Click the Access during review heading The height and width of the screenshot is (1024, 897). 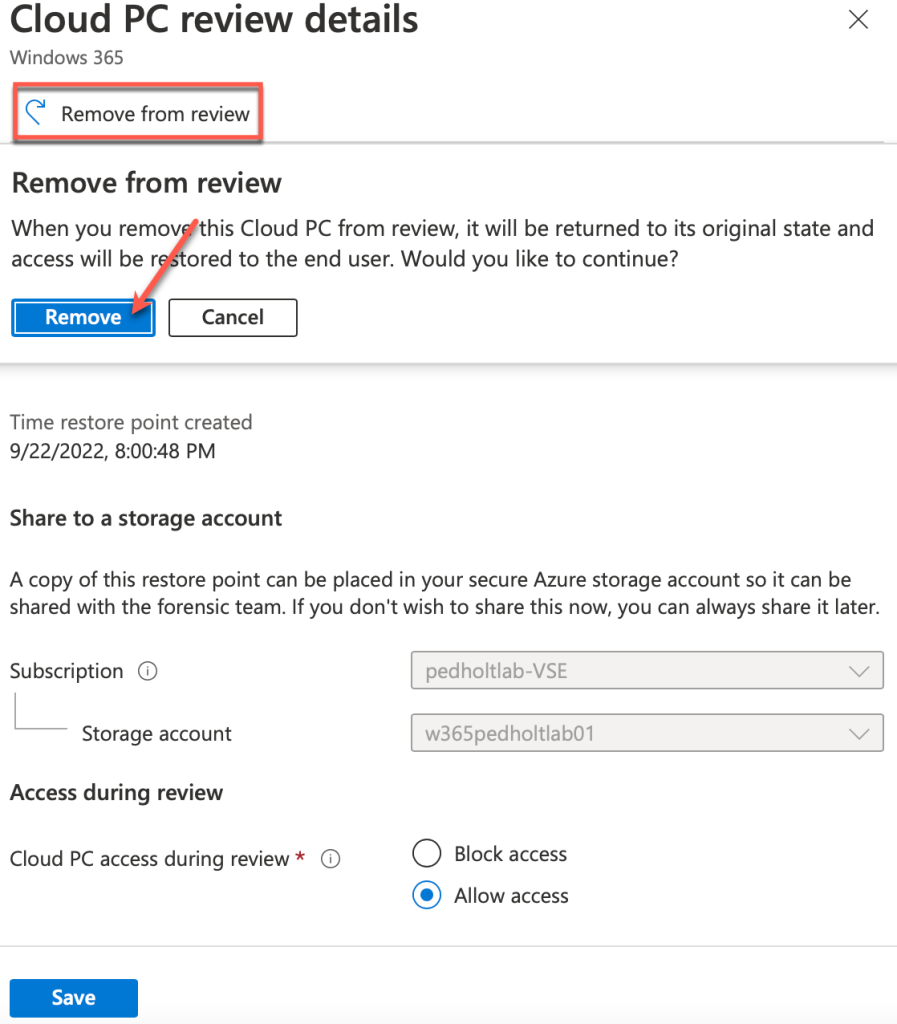116,792
